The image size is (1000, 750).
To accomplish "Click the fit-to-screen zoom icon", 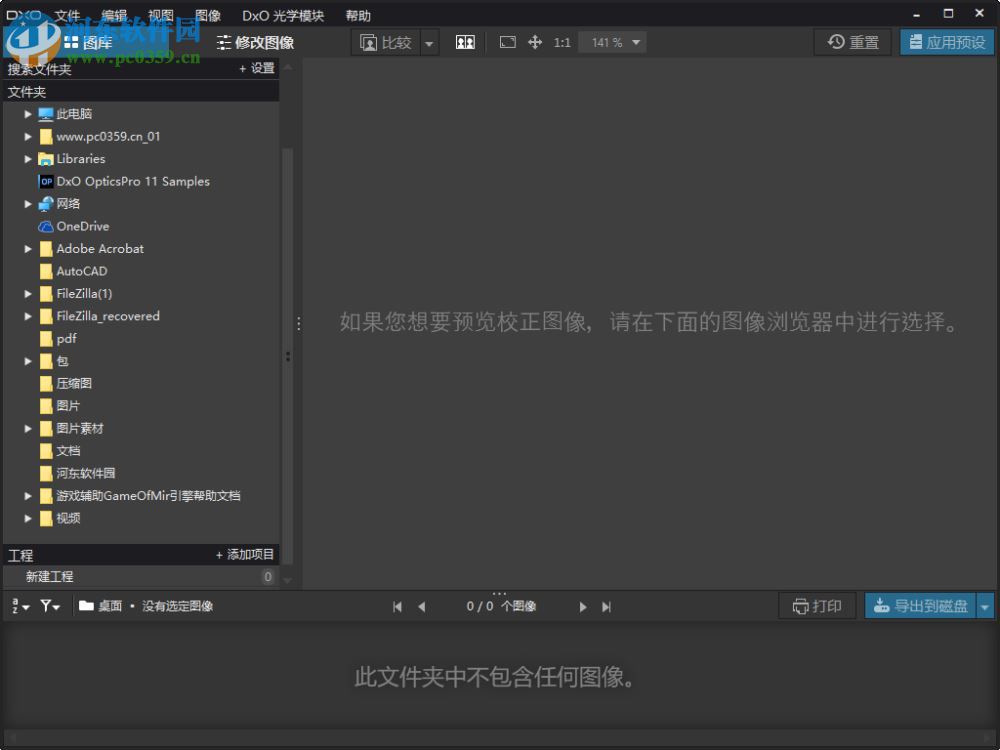I will pos(508,42).
